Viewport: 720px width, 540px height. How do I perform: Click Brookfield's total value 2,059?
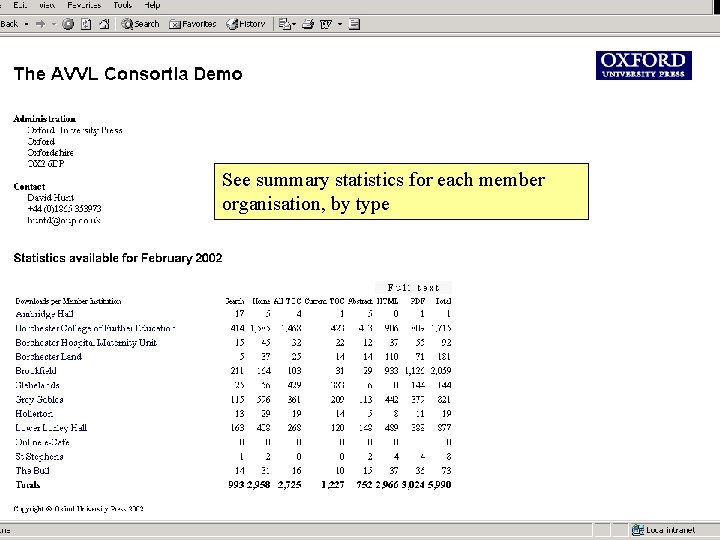point(440,371)
